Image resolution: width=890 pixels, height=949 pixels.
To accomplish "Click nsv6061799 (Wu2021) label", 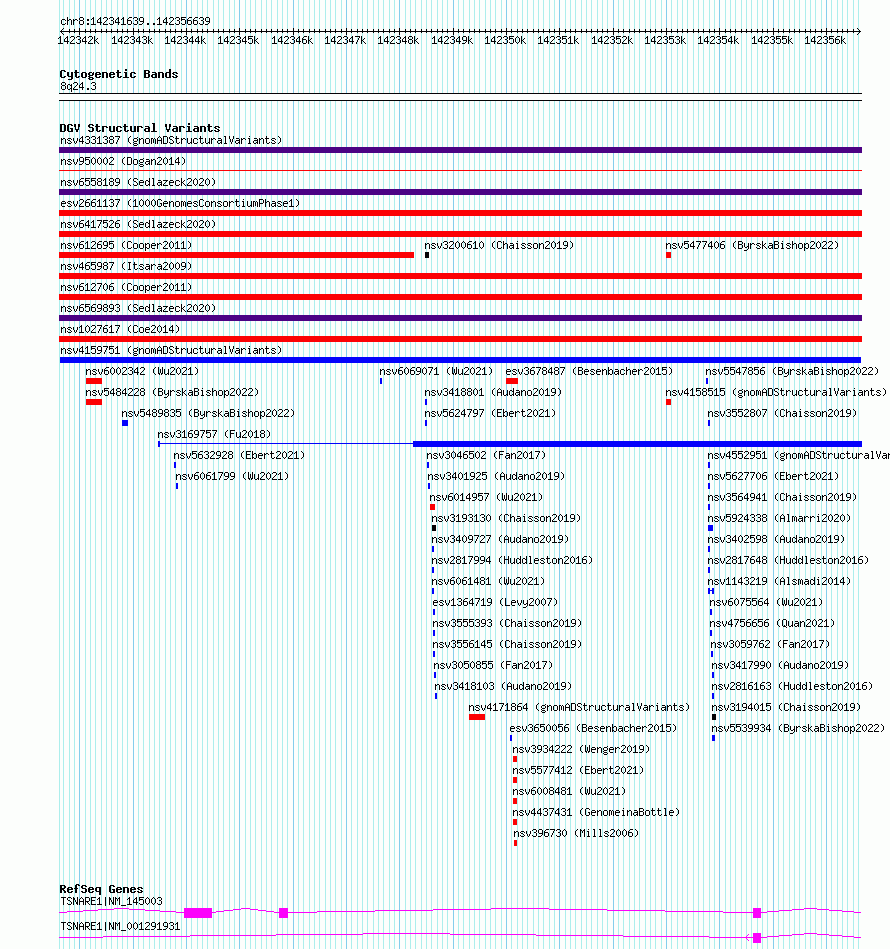I will click(x=232, y=476).
